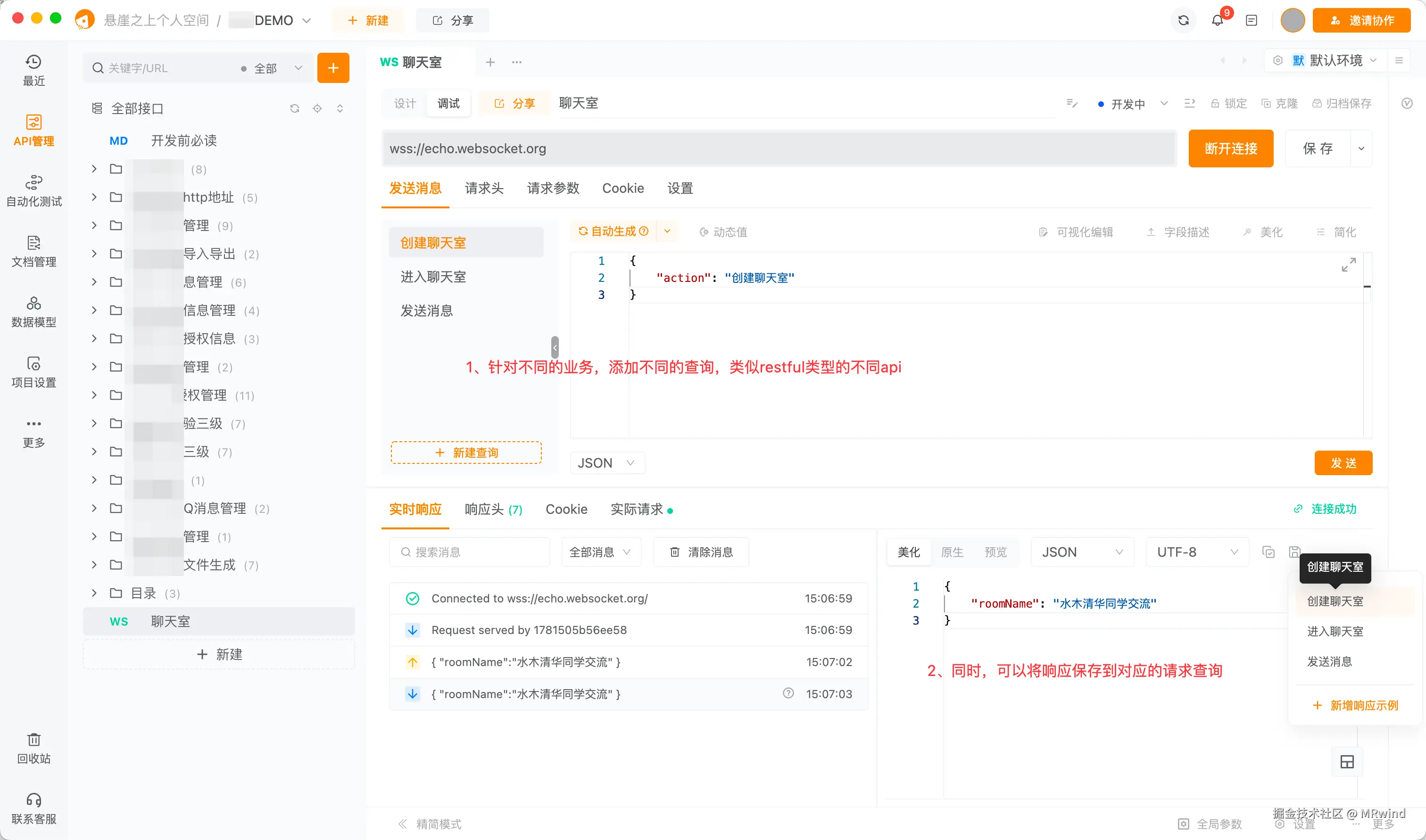
Task: Select 美化 response view
Action: (909, 552)
